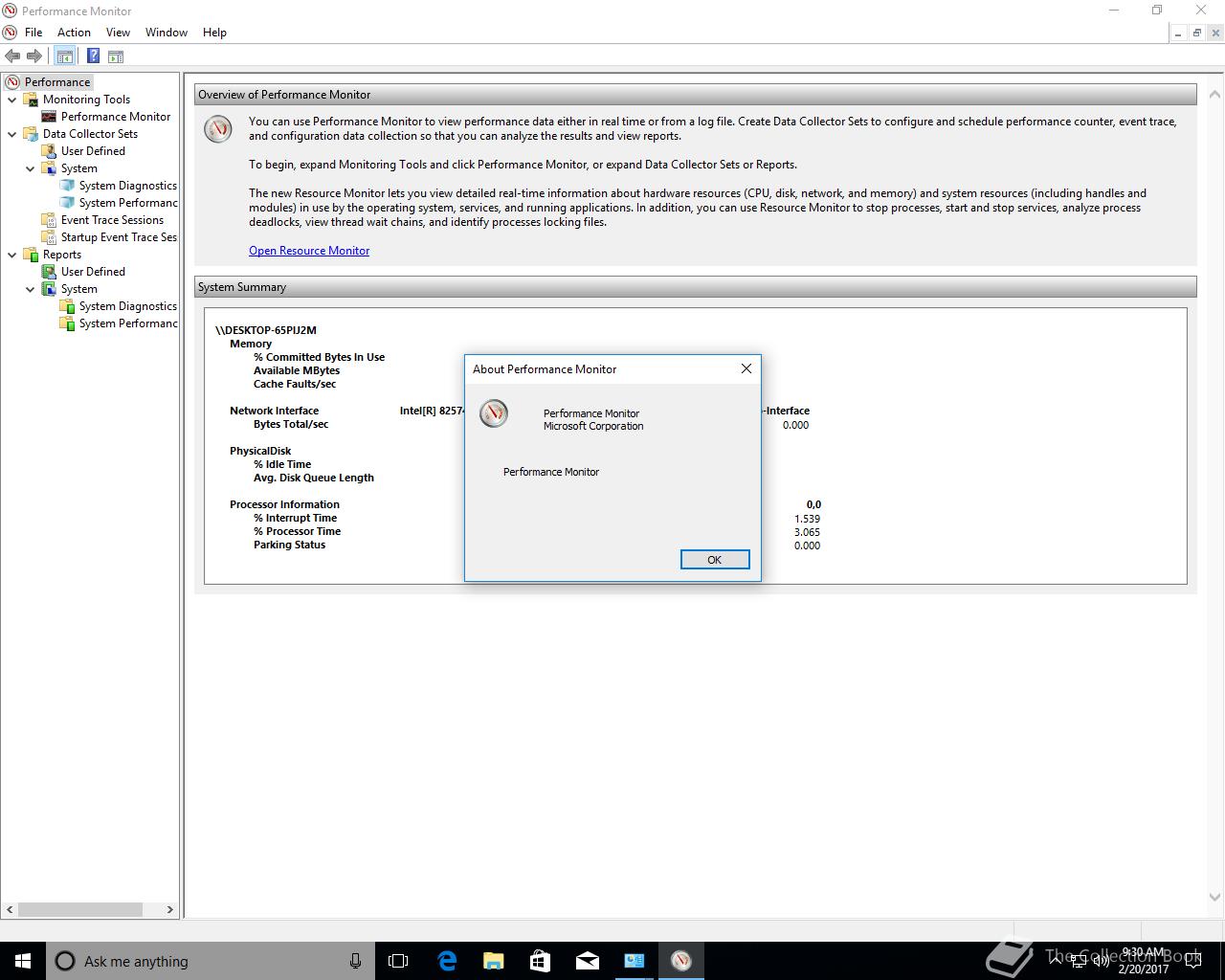Image resolution: width=1225 pixels, height=980 pixels.
Task: Launch Microsoft Edge from the taskbar
Action: click(446, 961)
